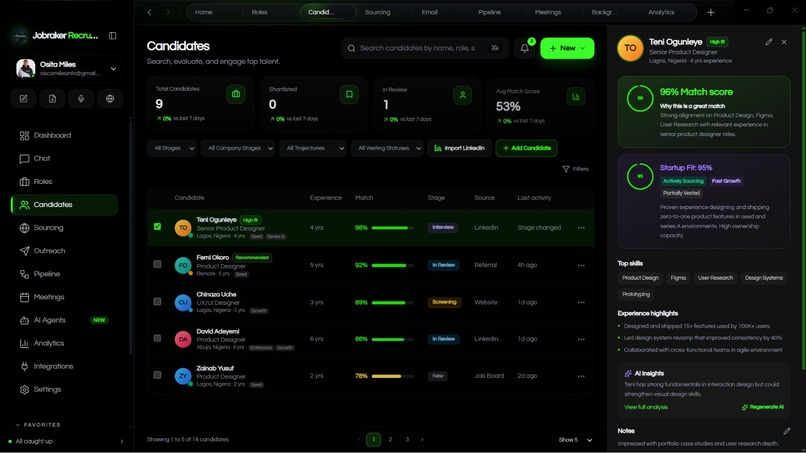Open more options for Chinaza Uche row

pyautogui.click(x=581, y=302)
